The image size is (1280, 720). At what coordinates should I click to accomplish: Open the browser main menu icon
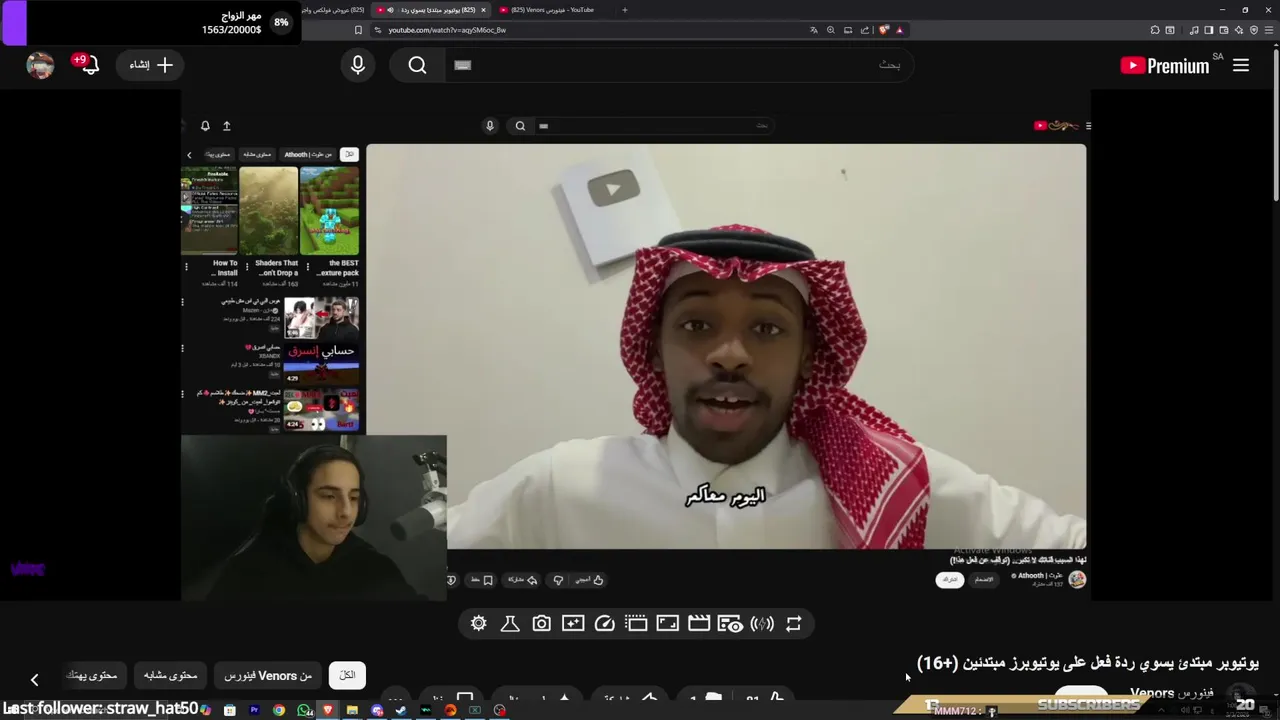(x=1269, y=30)
